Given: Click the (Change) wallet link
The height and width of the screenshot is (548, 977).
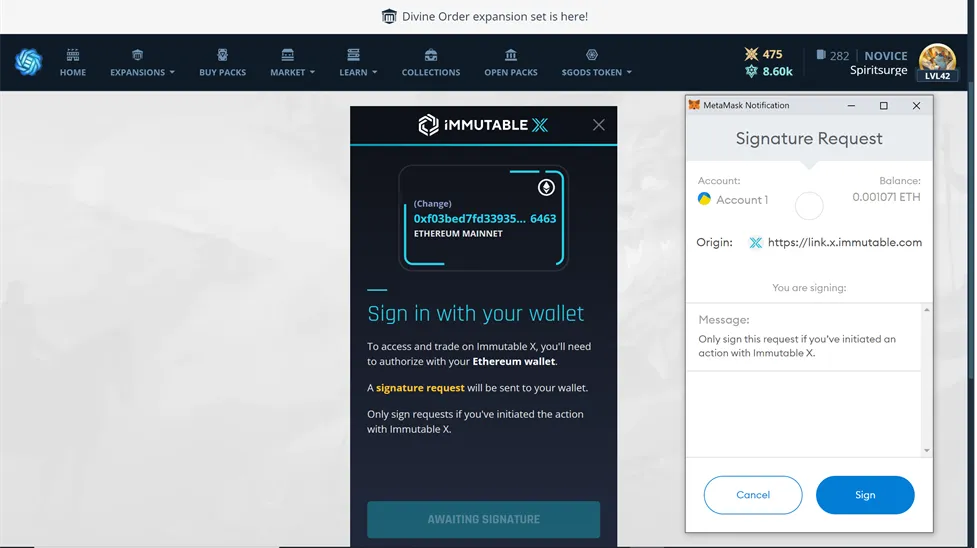Looking at the screenshot, I should 432,203.
